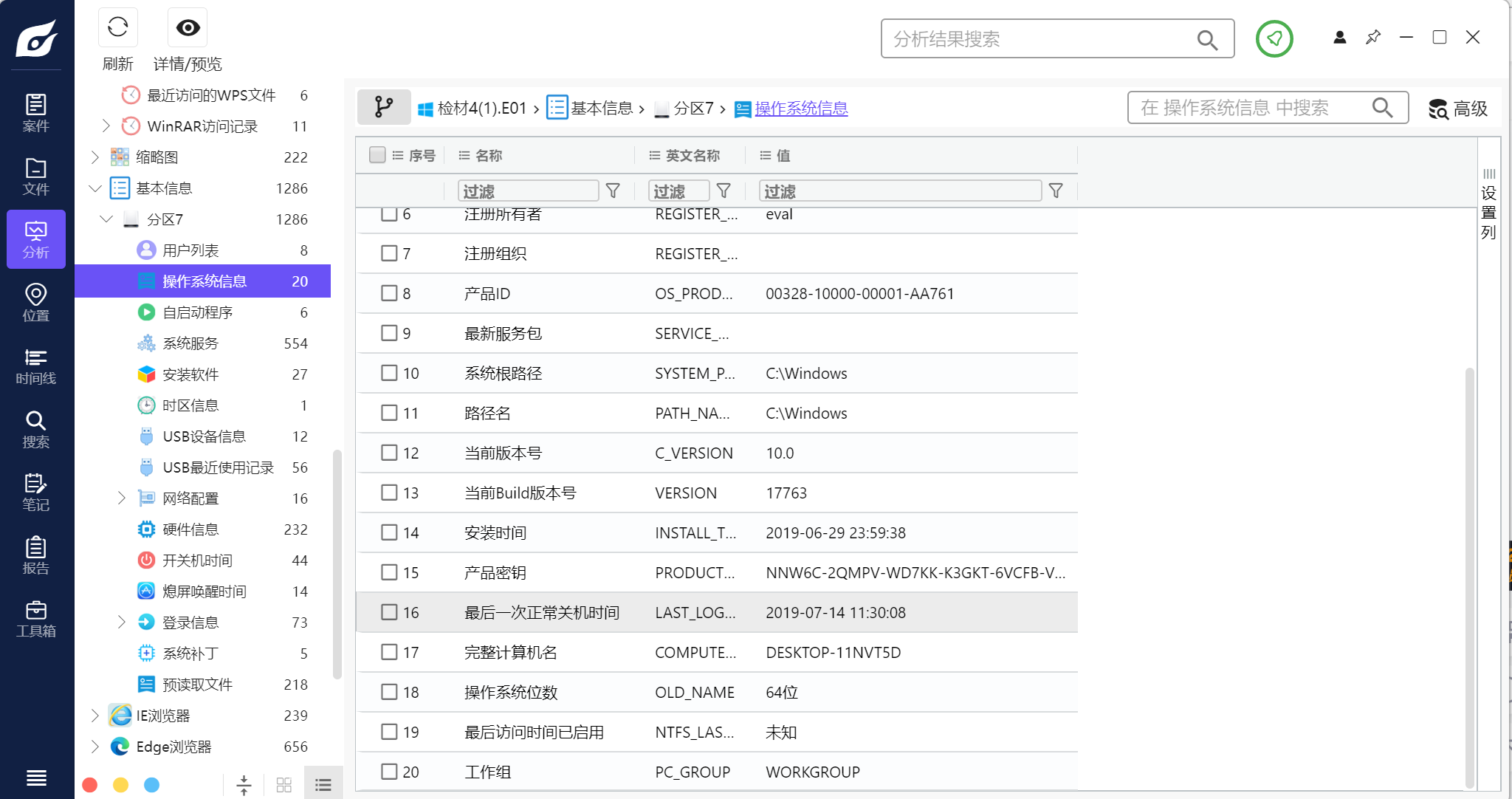Image resolution: width=1512 pixels, height=799 pixels.
Task: Click the hamburger menu at sidebar bottom
Action: click(36, 778)
